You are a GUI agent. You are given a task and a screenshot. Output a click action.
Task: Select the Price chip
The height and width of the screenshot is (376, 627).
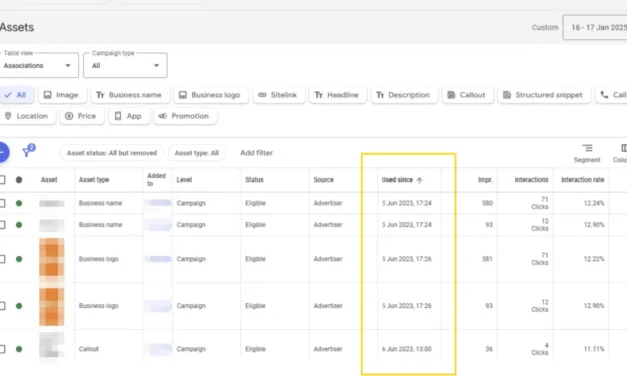click(x=81, y=116)
